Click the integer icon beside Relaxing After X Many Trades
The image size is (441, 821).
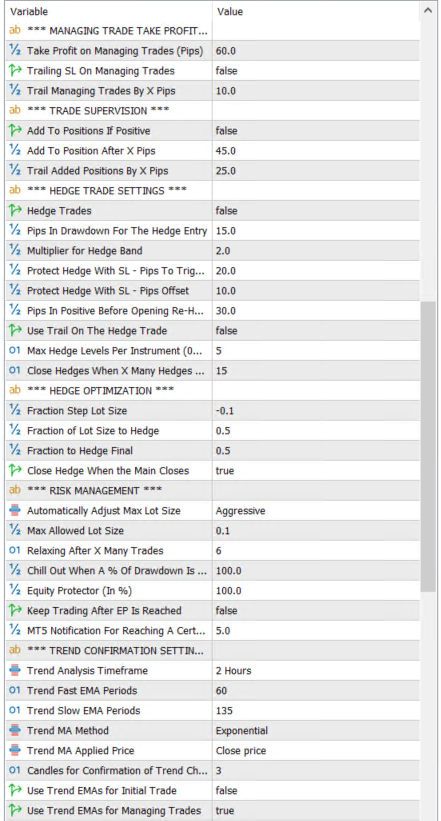click(15, 551)
